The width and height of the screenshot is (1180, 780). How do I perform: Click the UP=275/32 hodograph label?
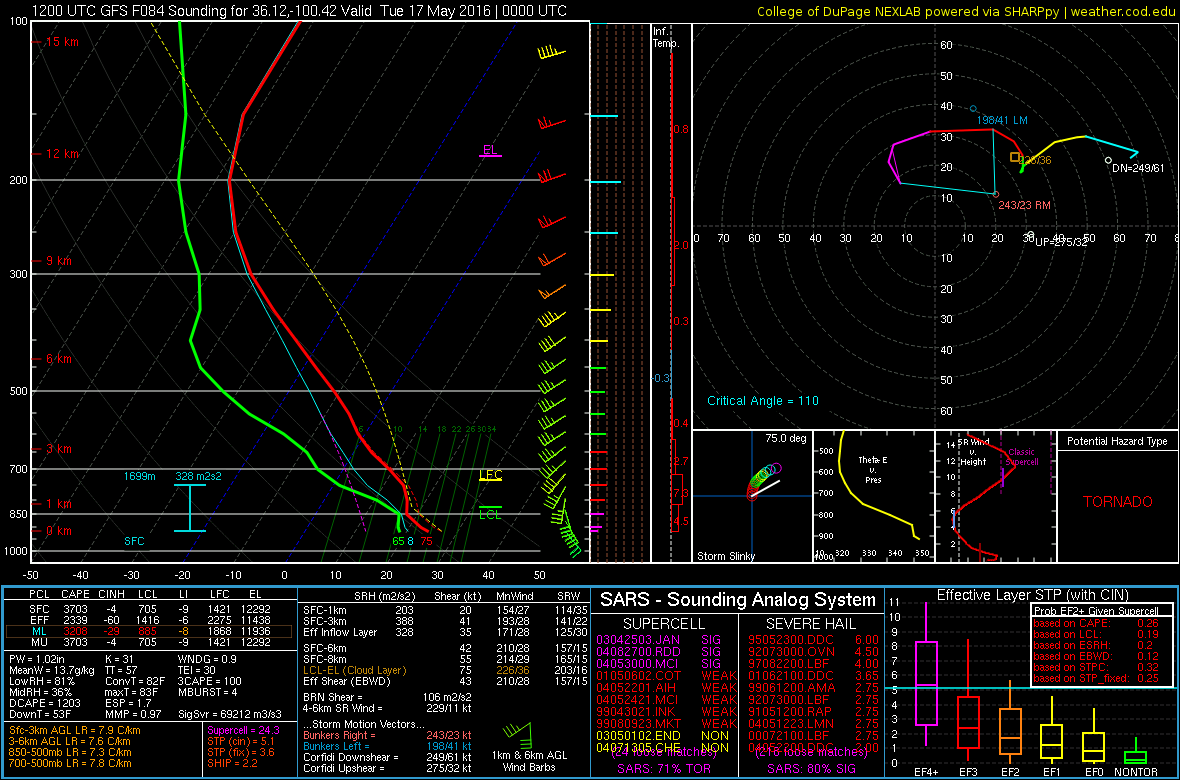1061,242
